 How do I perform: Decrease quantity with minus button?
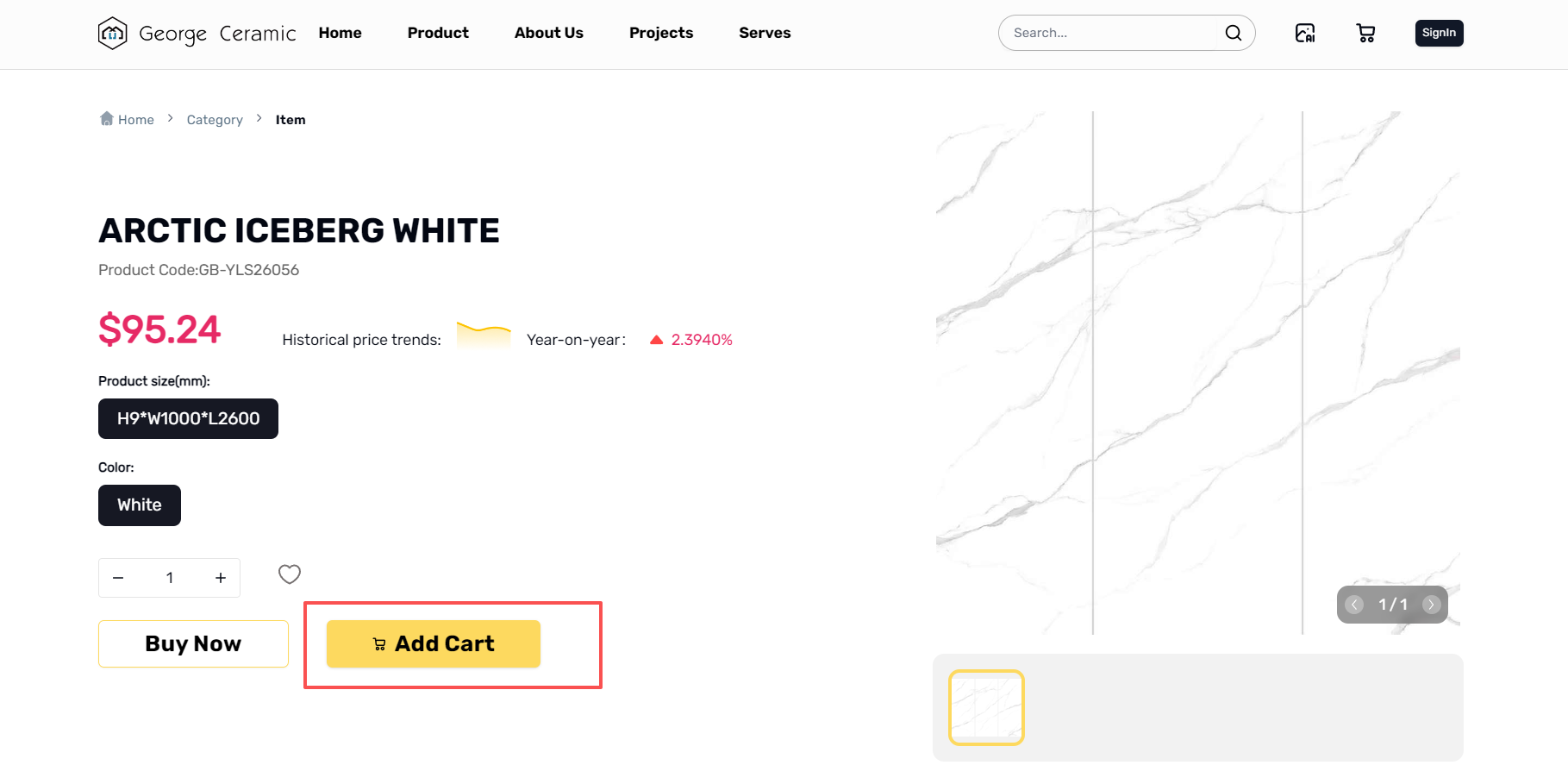tap(118, 578)
